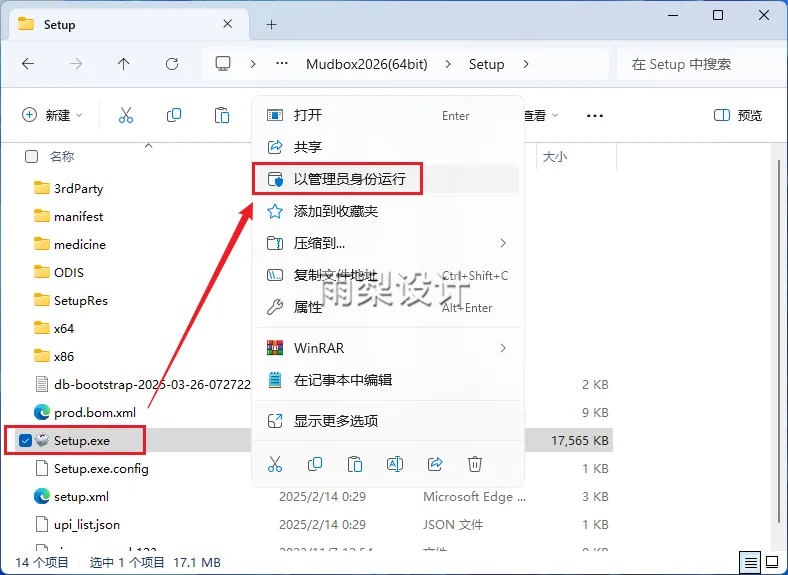This screenshot has width=788, height=575.
Task: Expand the 压缩到 submenu arrow
Action: click(503, 243)
